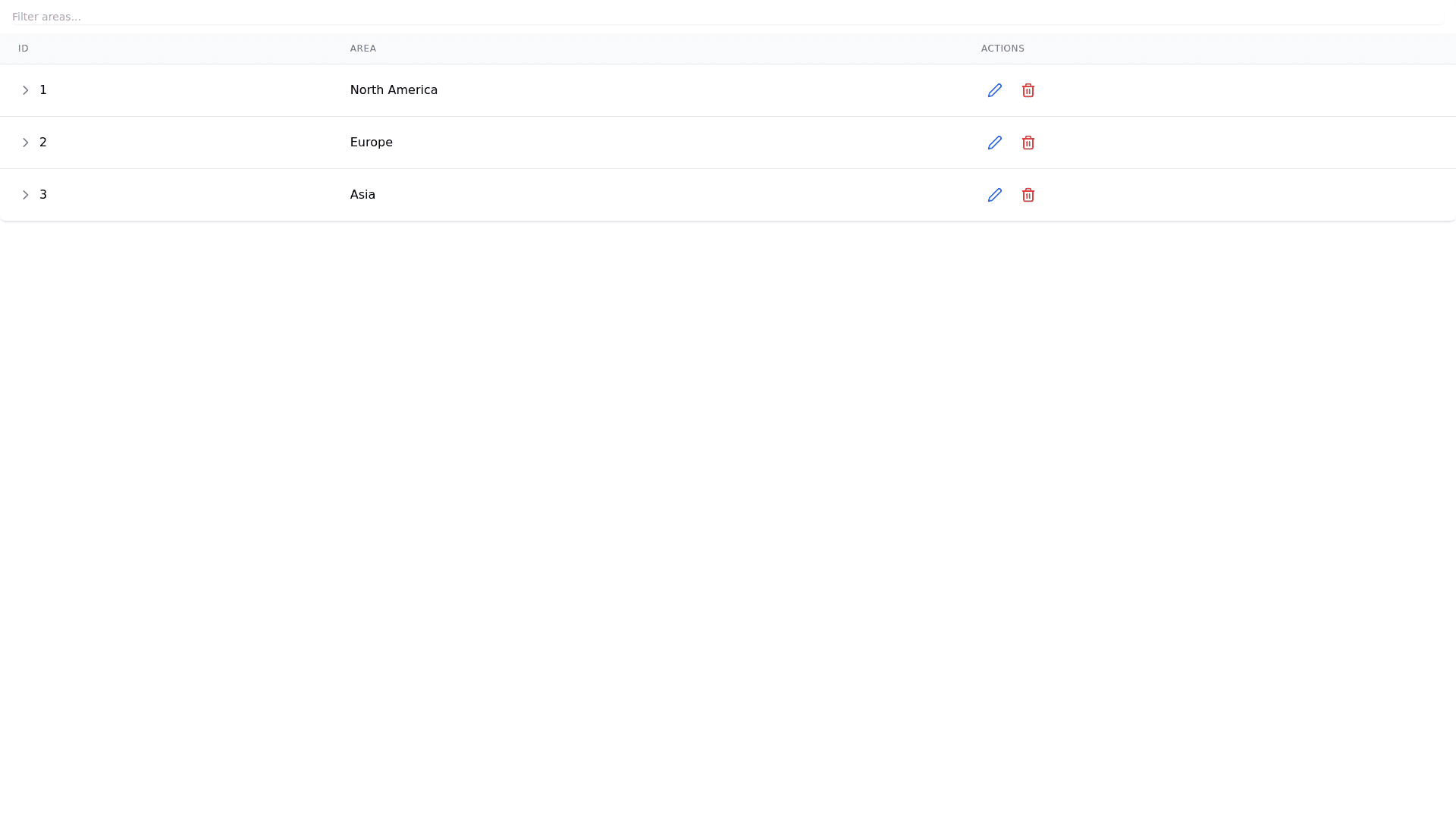Select the North America area name
Viewport: 1456px width, 819px height.
click(394, 90)
